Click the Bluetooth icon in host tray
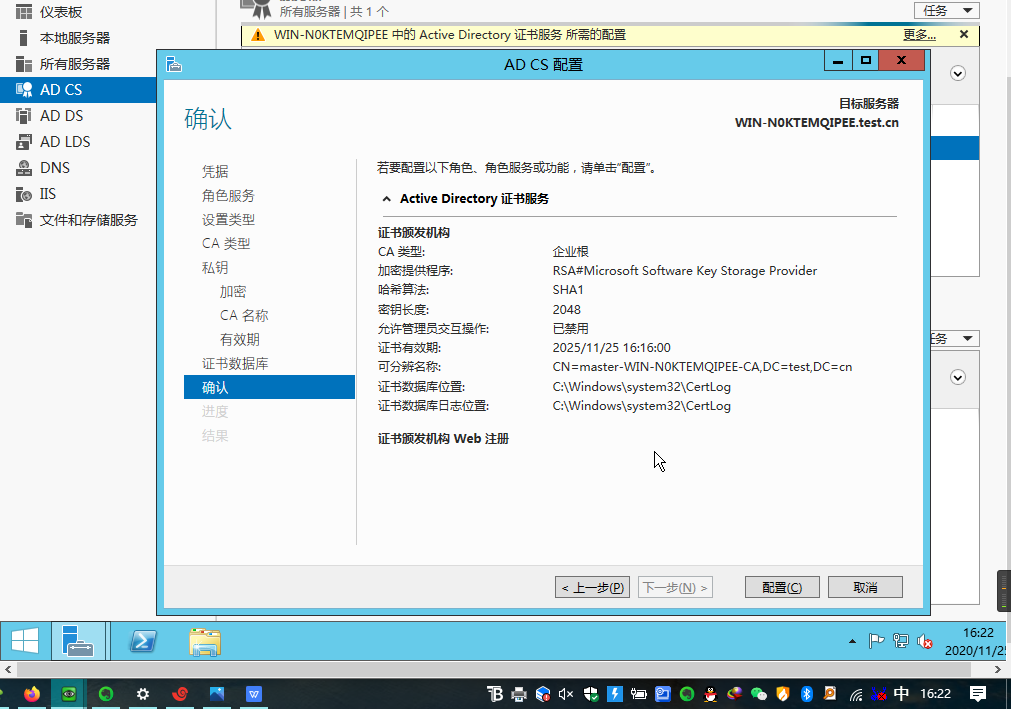 [807, 694]
